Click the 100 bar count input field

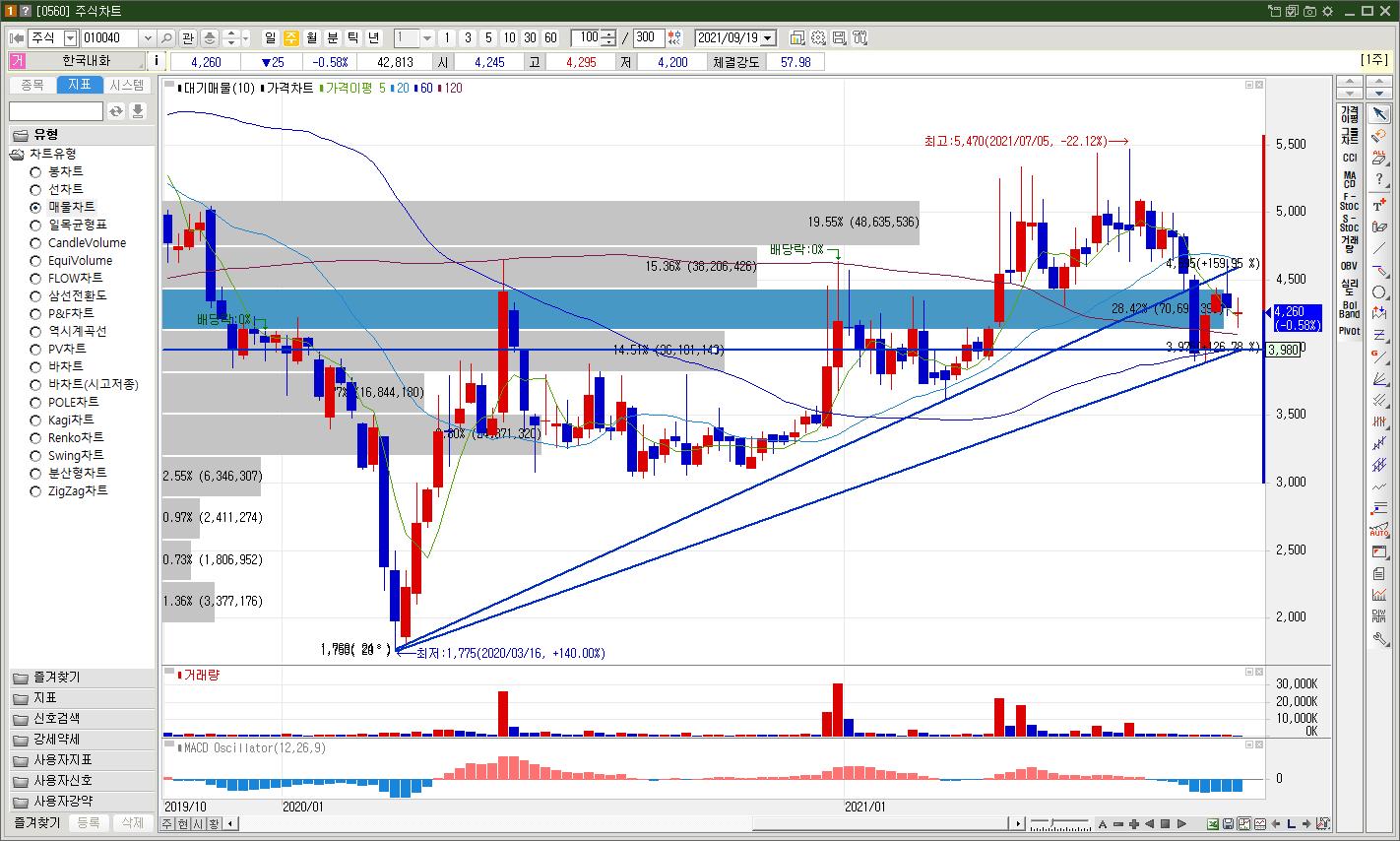[587, 37]
